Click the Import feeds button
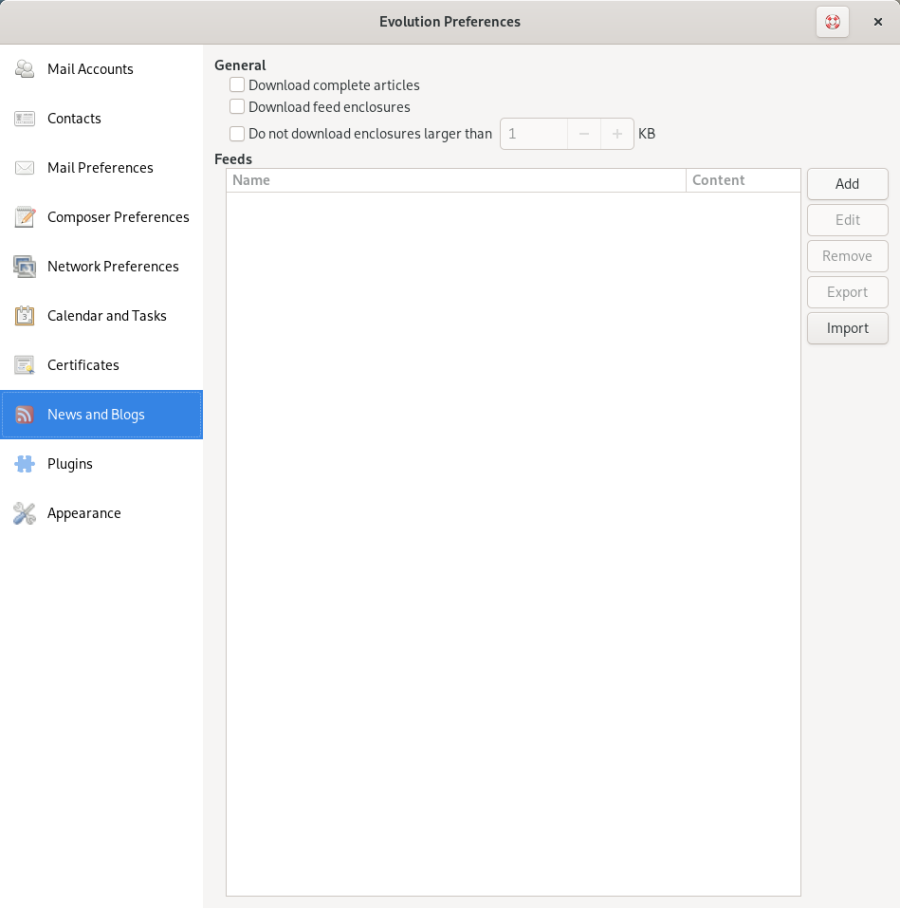 (847, 328)
